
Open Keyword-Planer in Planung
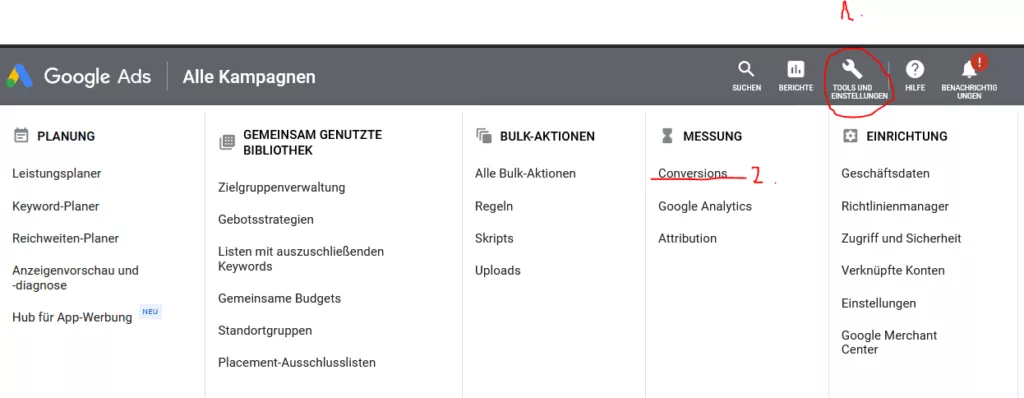point(56,206)
